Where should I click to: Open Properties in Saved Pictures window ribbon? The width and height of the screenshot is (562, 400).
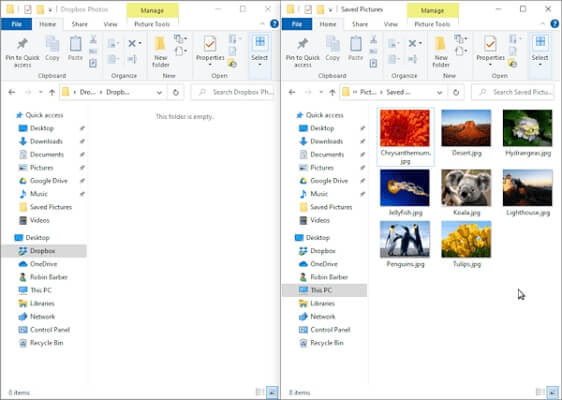click(490, 50)
